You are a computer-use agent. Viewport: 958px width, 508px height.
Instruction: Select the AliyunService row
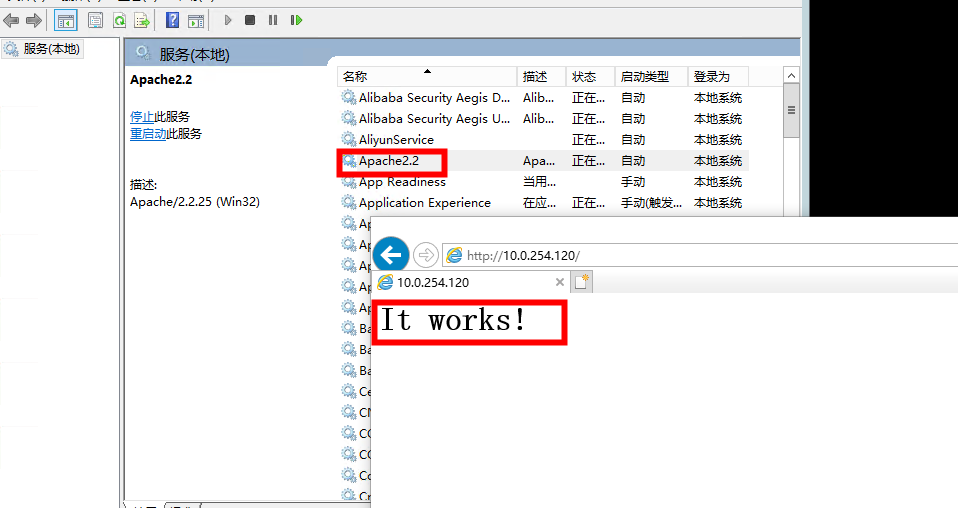coord(543,139)
